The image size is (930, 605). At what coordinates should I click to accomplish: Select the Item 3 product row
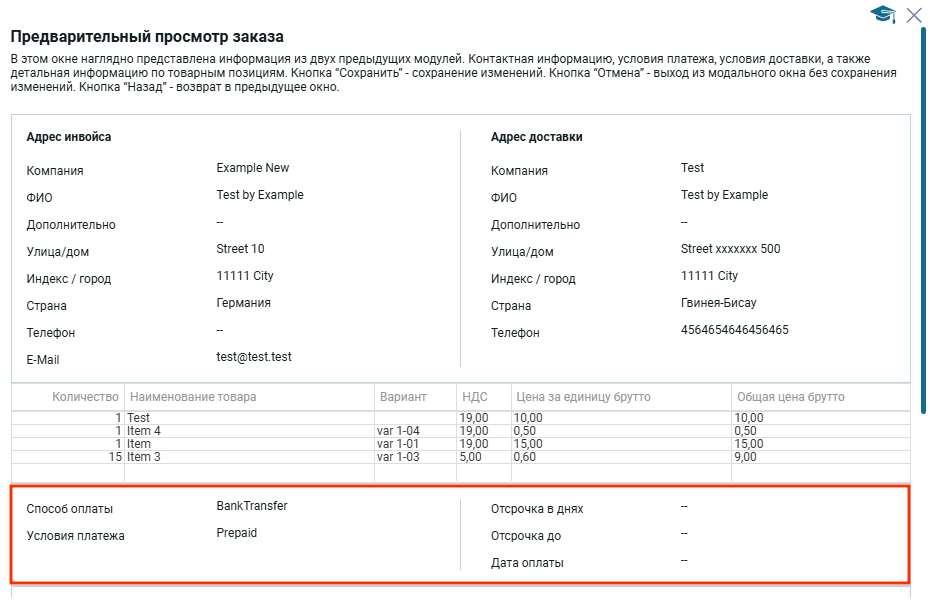click(144, 457)
